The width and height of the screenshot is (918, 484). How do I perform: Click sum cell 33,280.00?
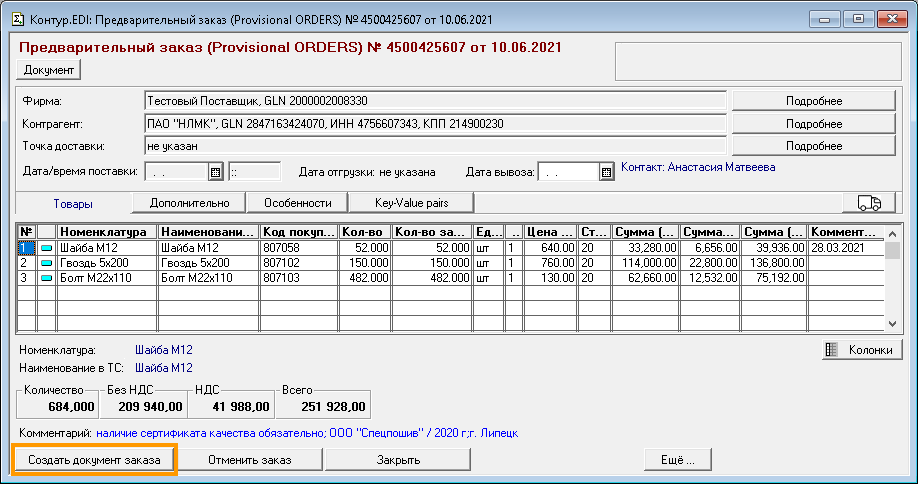pyautogui.click(x=646, y=248)
